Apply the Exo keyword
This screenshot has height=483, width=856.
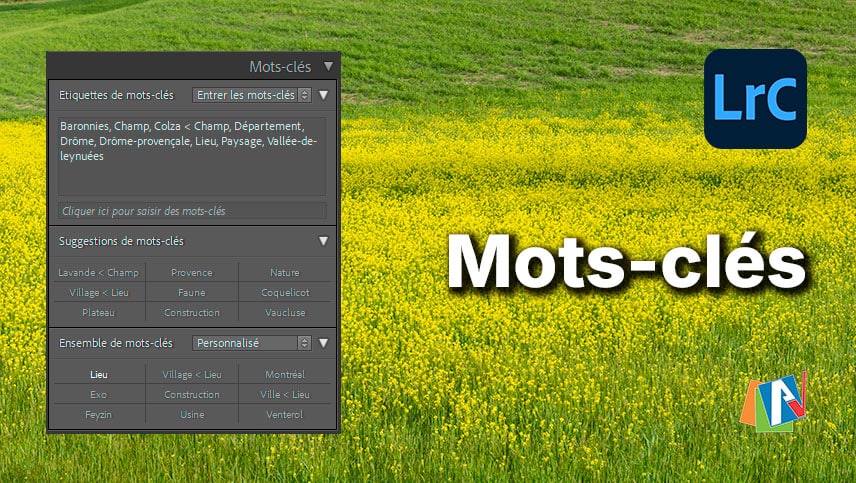click(x=99, y=395)
